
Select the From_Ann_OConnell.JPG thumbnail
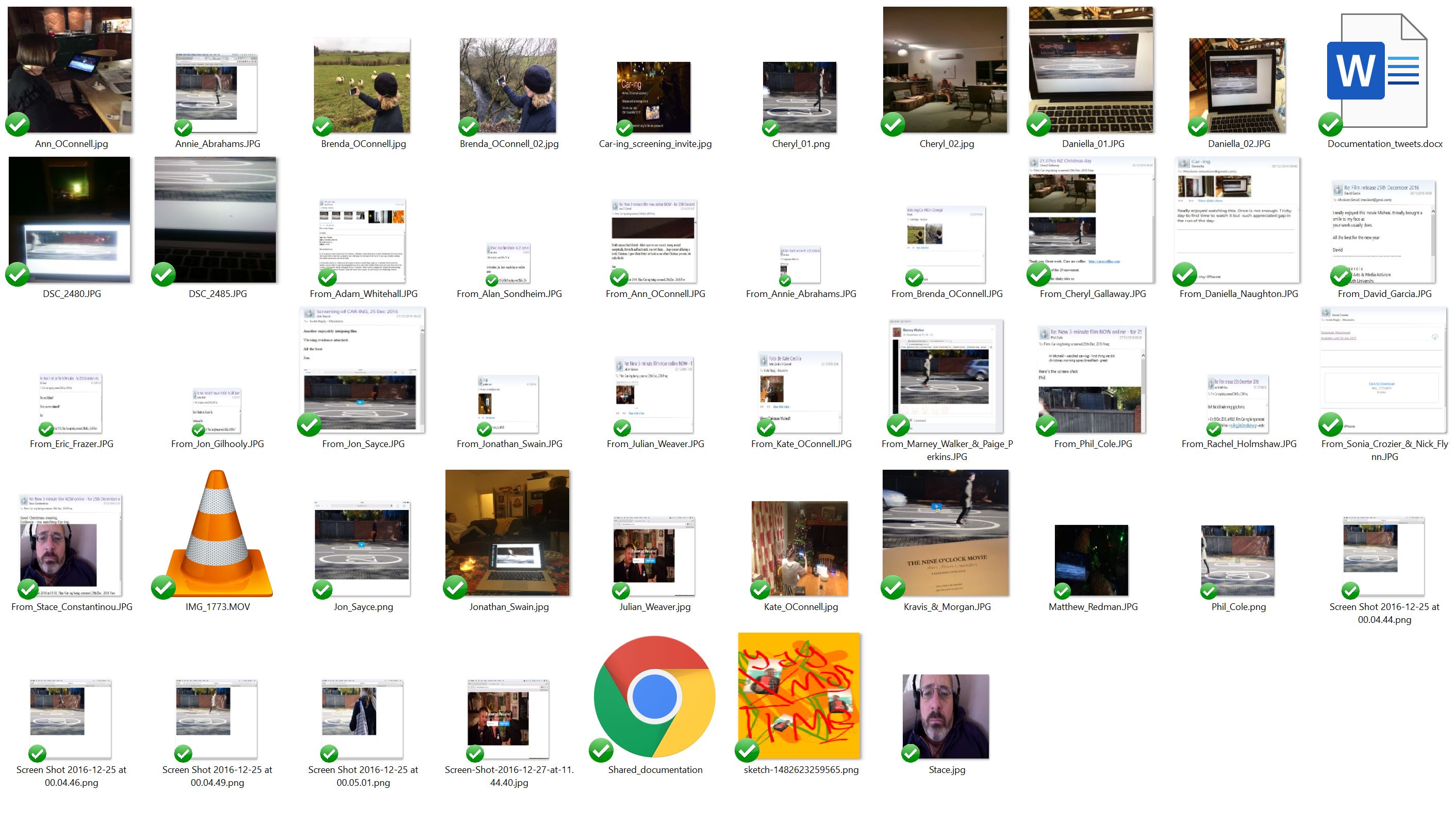tap(654, 241)
